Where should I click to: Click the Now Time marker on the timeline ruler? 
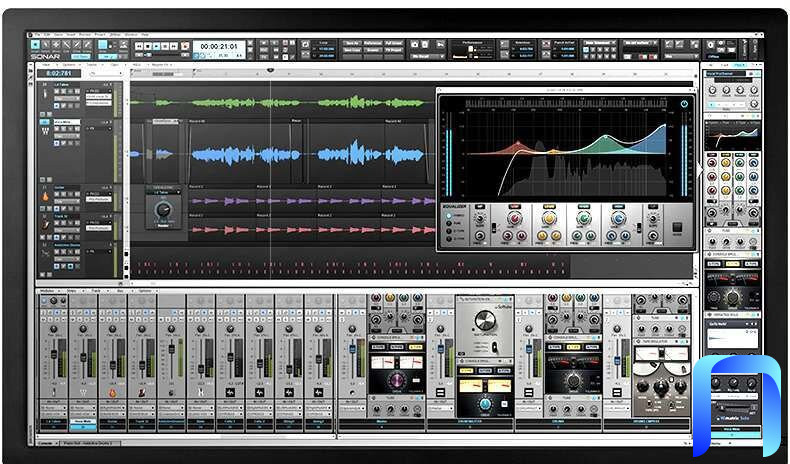coord(271,71)
